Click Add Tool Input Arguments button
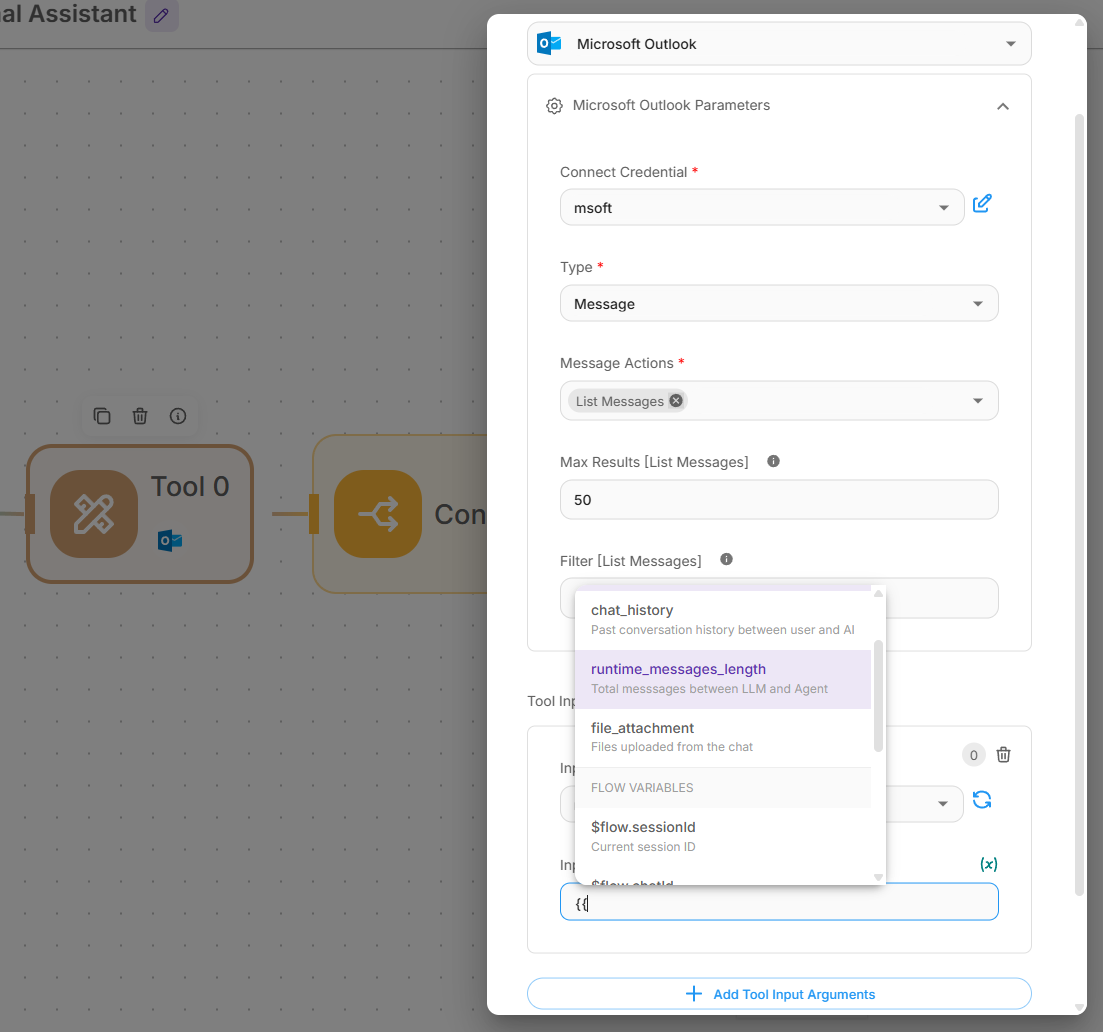 click(x=779, y=994)
